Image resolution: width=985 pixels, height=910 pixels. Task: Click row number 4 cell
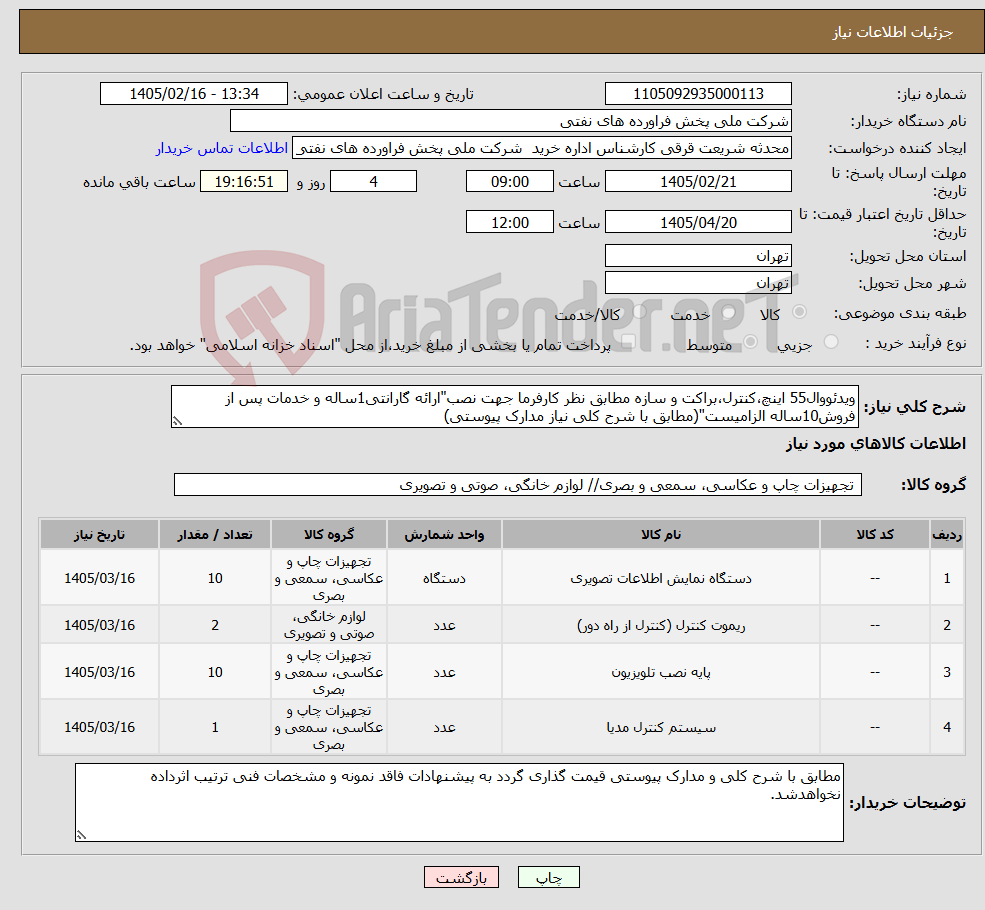coord(947,727)
